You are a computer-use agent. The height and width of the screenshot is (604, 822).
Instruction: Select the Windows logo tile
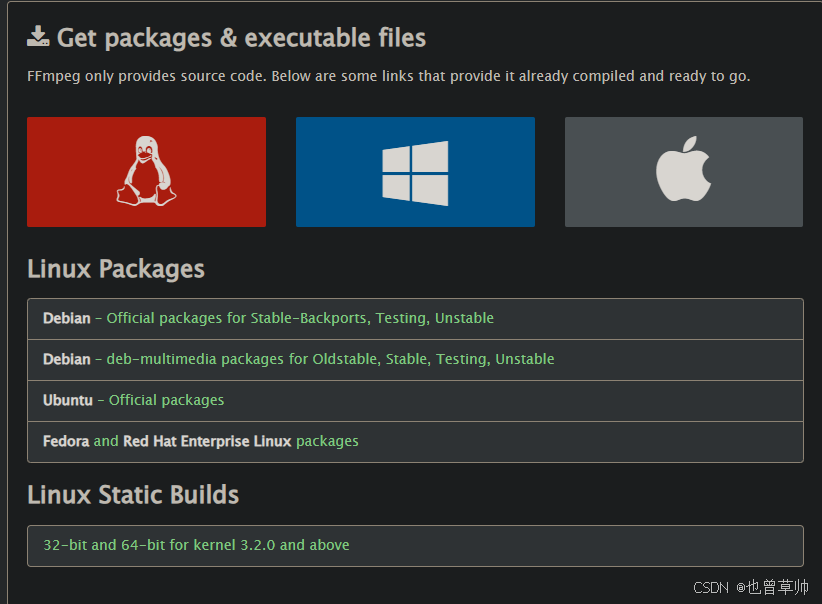tap(415, 172)
